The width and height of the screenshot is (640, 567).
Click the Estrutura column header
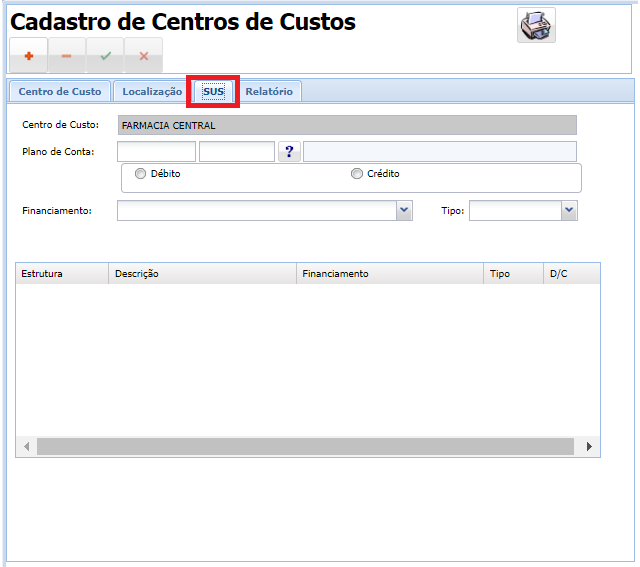coord(61,274)
